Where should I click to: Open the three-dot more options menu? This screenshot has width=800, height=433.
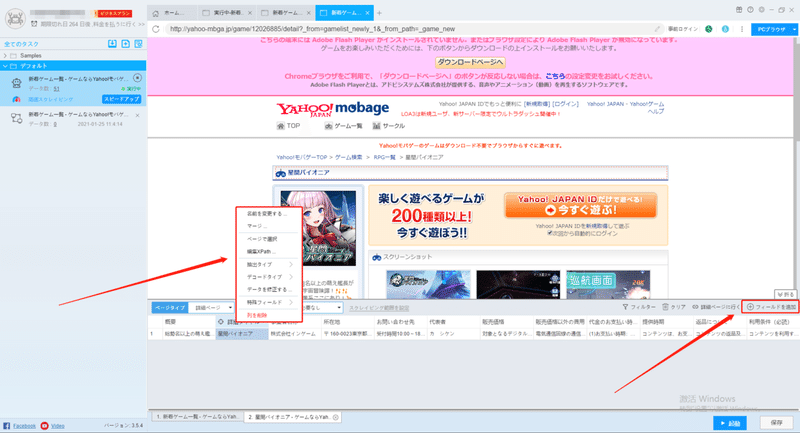(741, 29)
